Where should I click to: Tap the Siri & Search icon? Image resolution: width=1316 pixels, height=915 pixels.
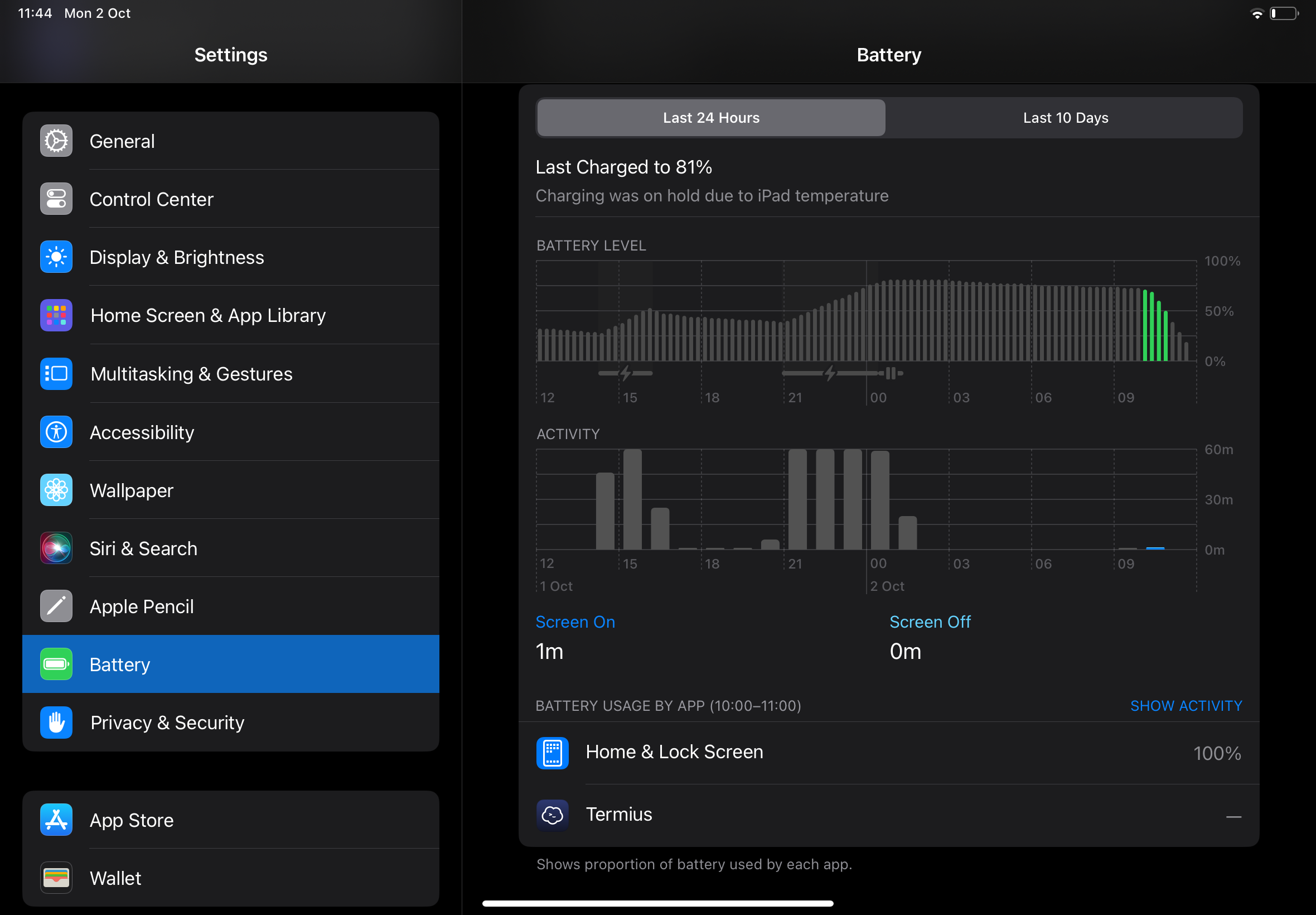coord(56,548)
